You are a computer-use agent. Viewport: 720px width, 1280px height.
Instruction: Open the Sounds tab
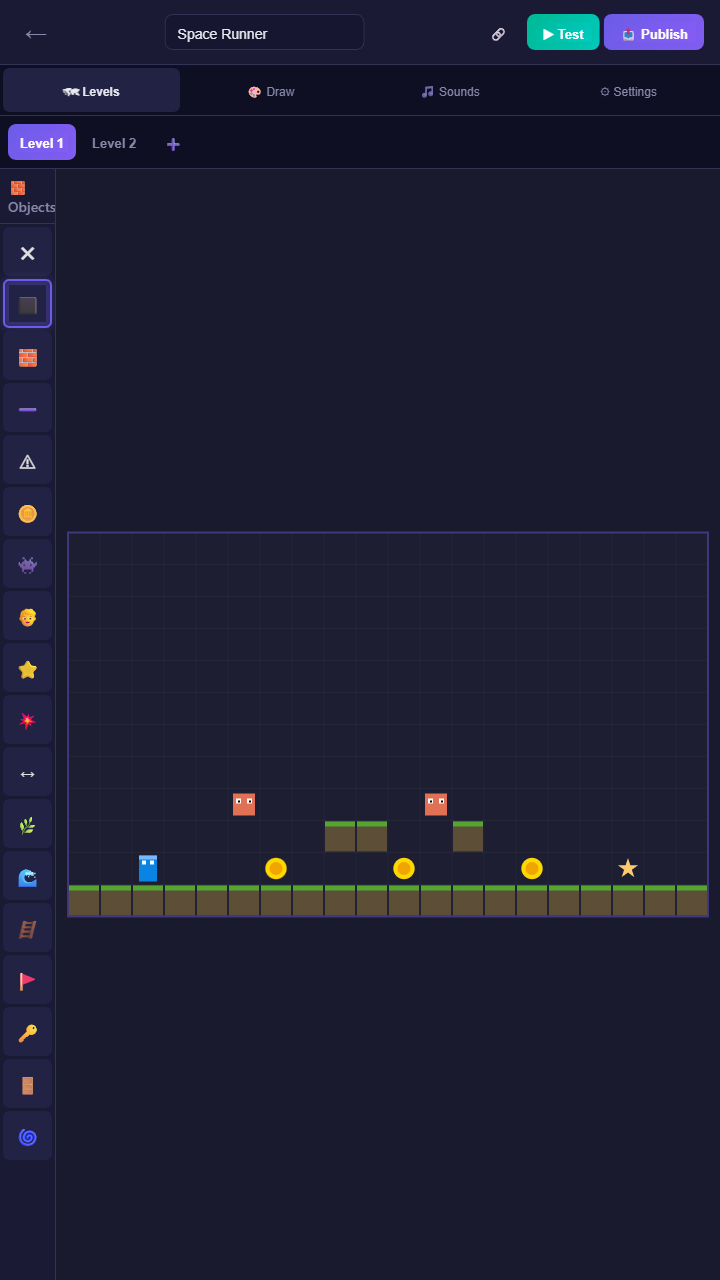pyautogui.click(x=450, y=91)
